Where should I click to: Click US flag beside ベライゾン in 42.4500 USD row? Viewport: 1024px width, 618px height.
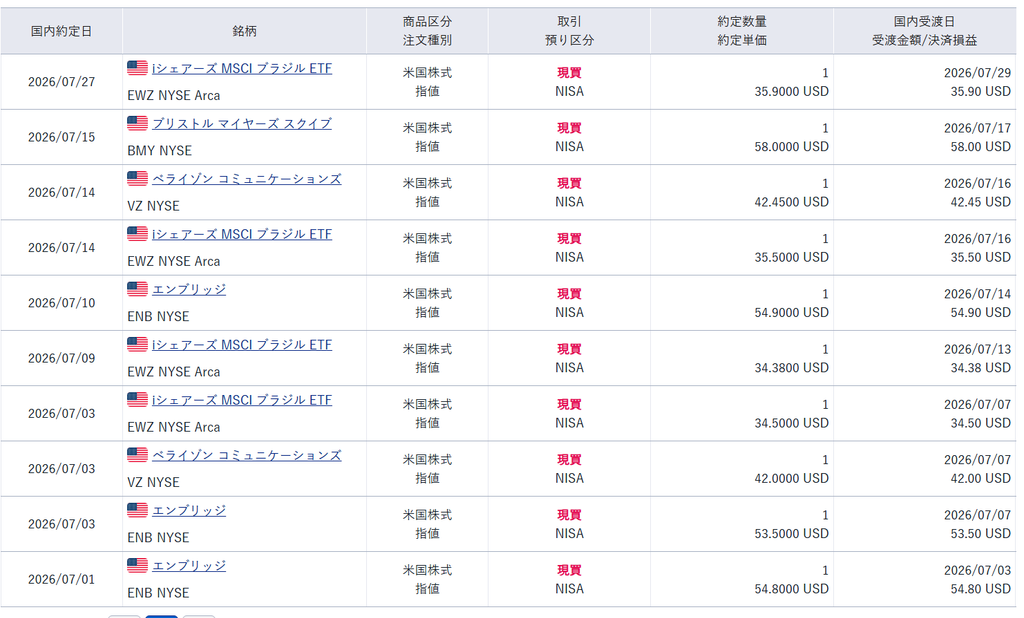137,178
